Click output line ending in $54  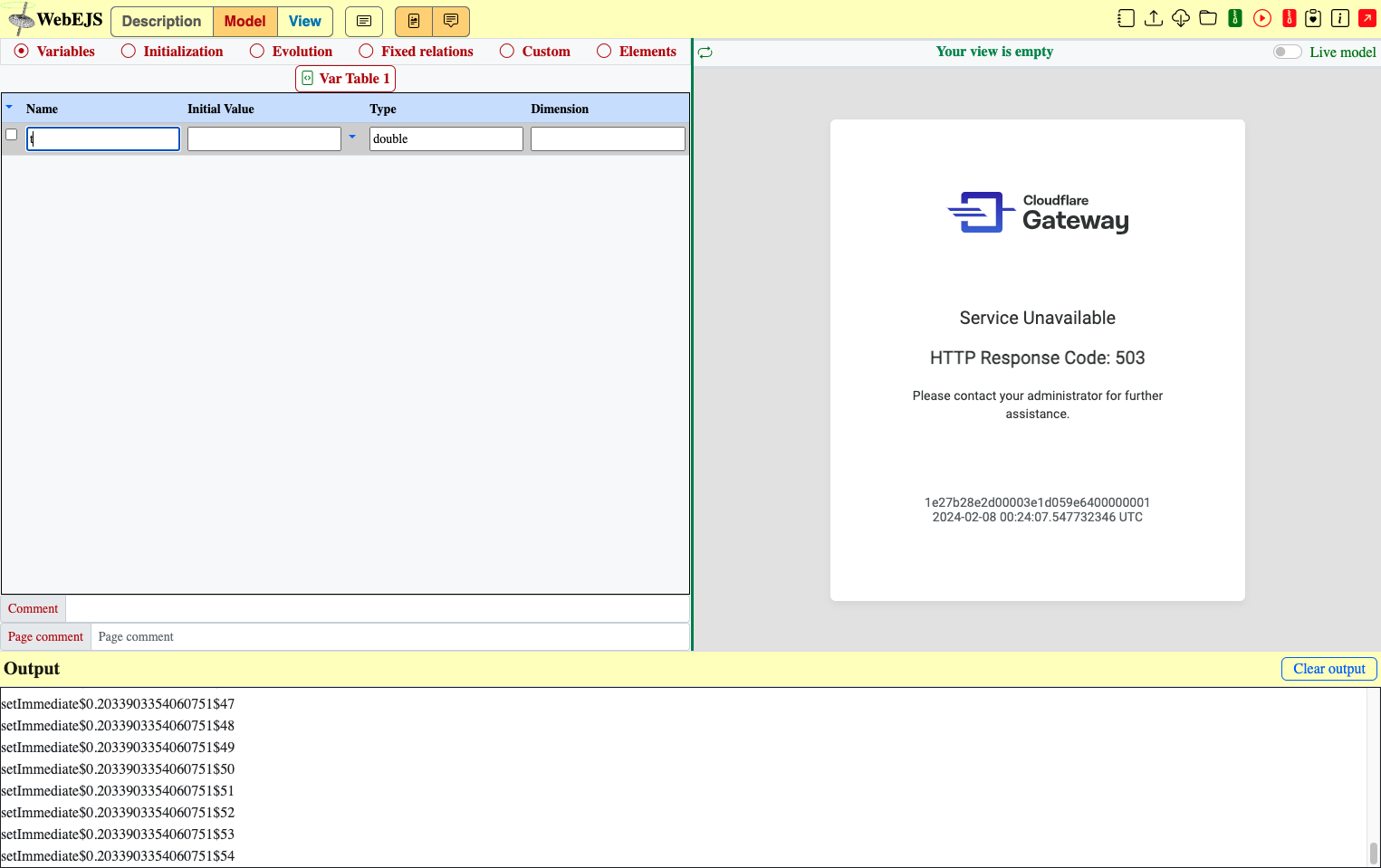point(118,855)
